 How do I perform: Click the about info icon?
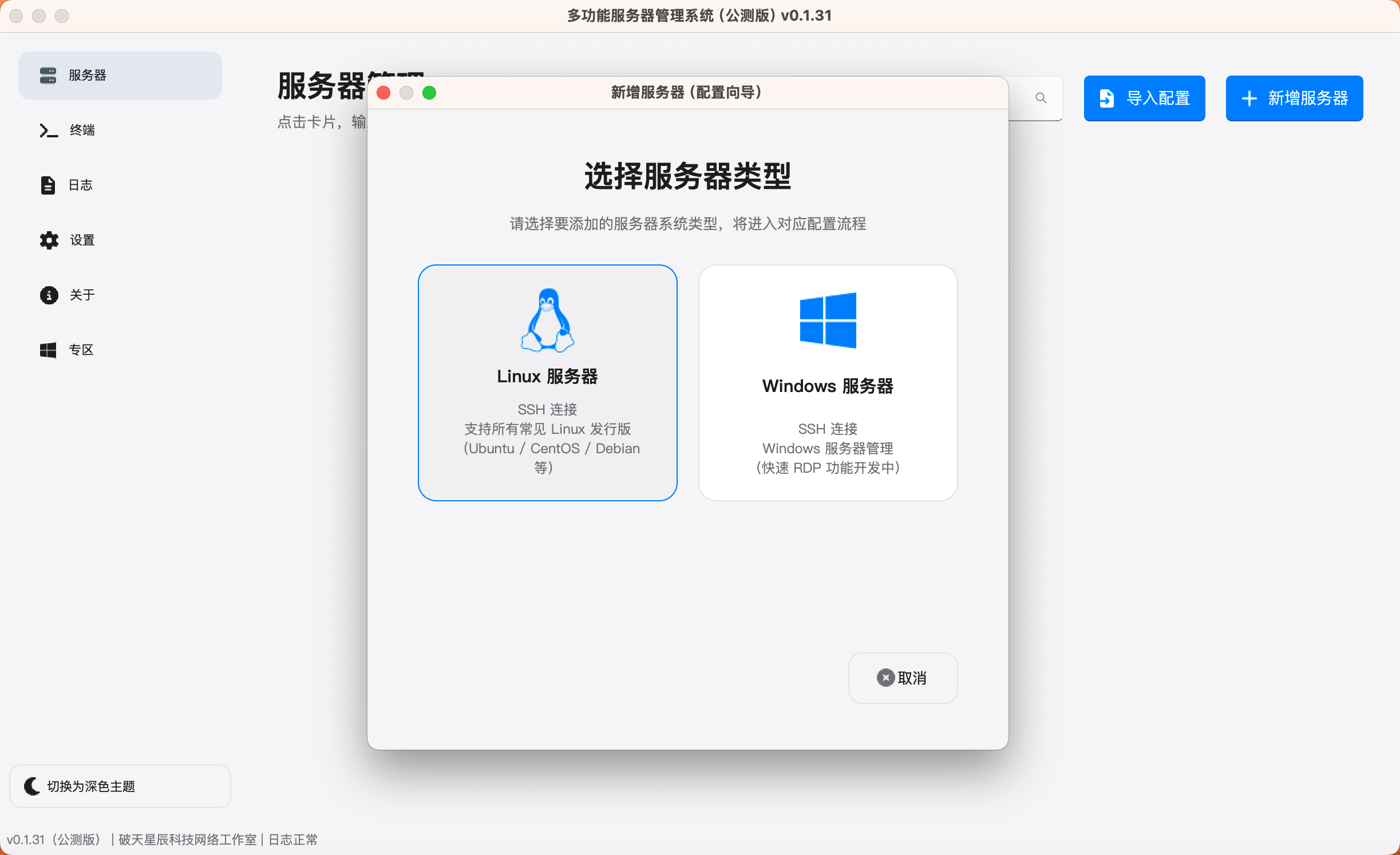[x=49, y=295]
